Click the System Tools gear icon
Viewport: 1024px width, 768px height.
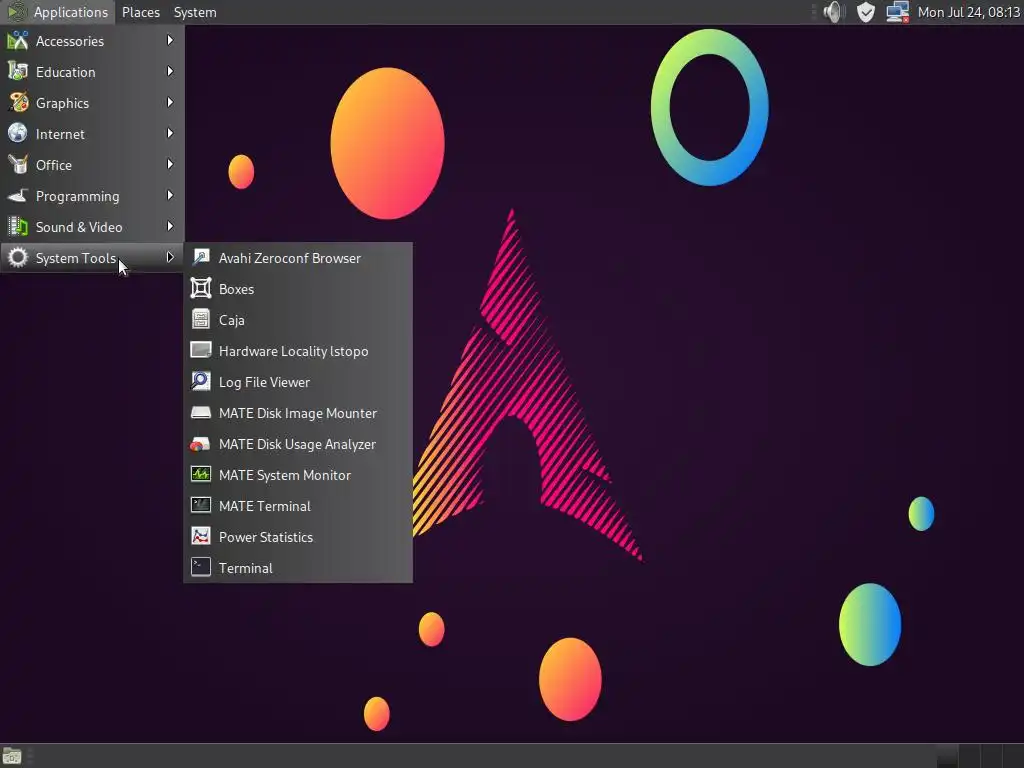tap(18, 257)
